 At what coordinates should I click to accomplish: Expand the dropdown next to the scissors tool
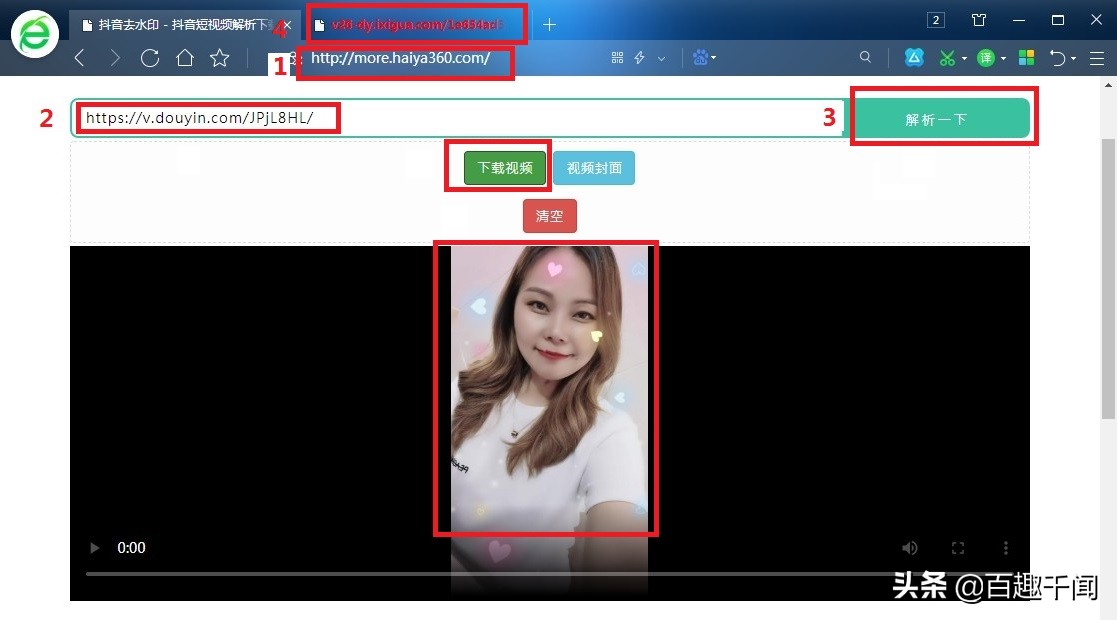[963, 57]
